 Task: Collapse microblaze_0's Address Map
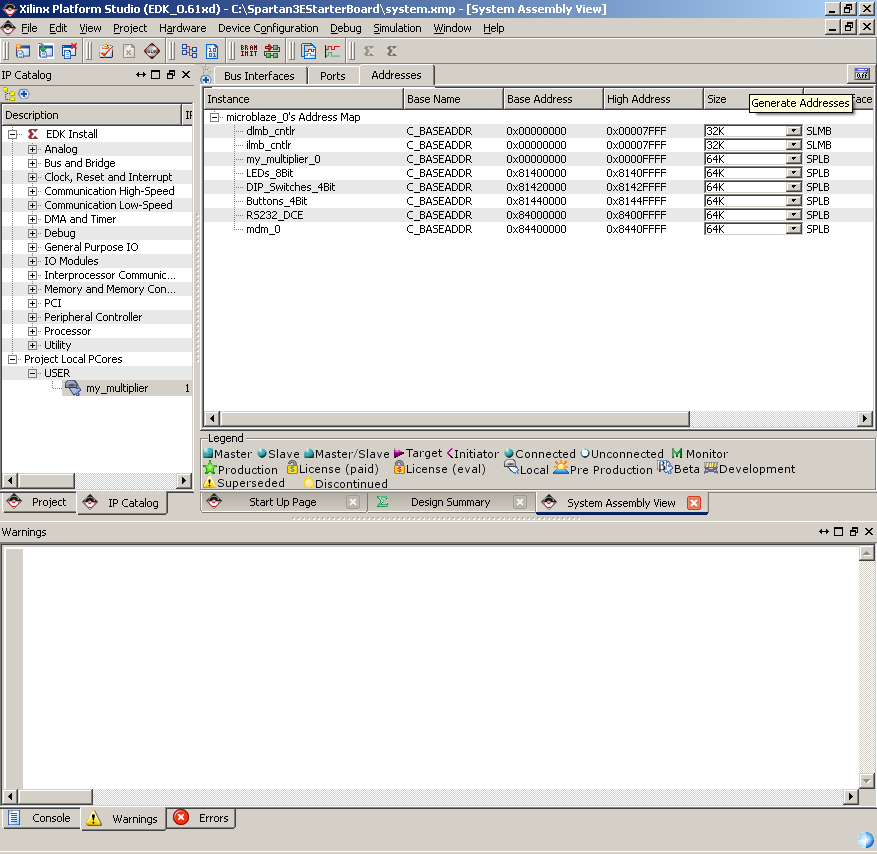(x=214, y=117)
